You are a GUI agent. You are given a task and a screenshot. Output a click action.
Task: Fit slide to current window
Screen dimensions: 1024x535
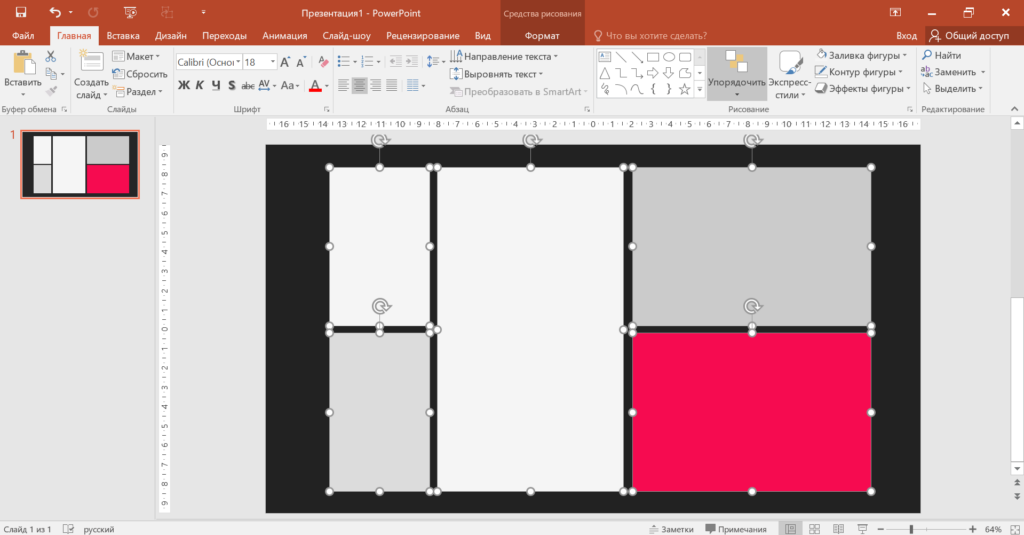pyautogui.click(x=1015, y=528)
